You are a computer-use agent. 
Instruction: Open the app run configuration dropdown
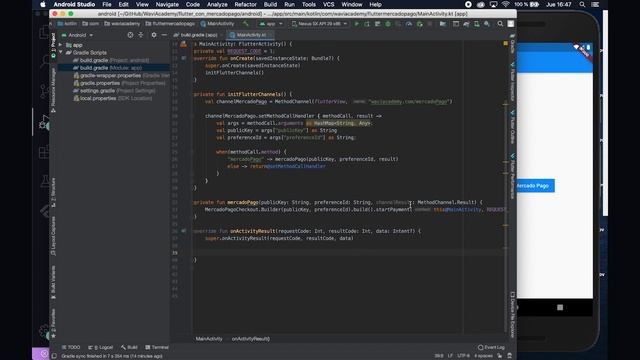coord(271,24)
